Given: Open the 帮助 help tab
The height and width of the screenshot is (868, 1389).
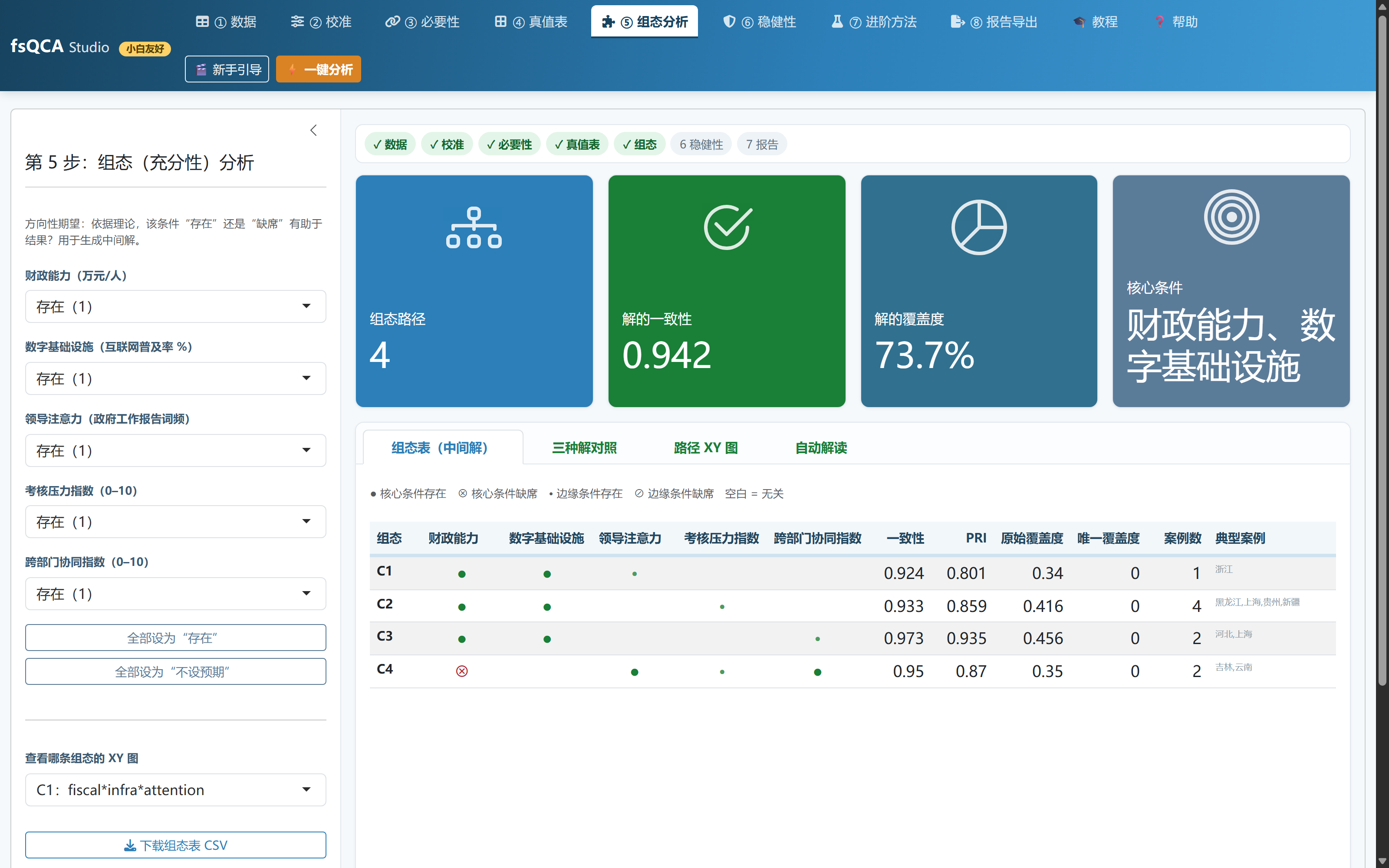Looking at the screenshot, I should point(1175,22).
